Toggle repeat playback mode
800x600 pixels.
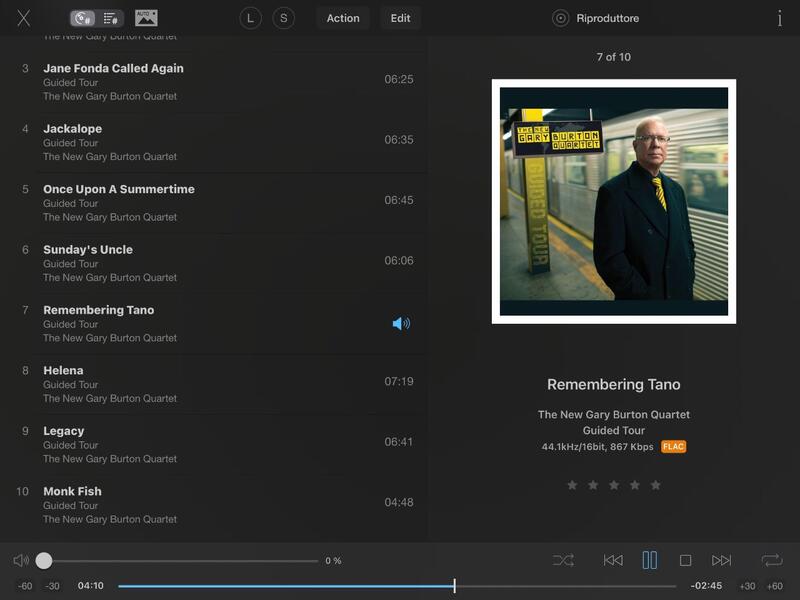point(771,561)
